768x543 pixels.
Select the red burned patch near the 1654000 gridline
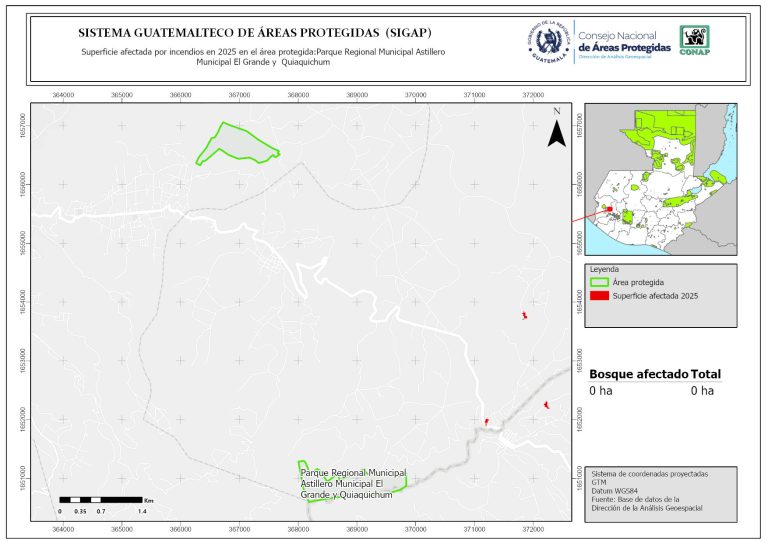pyautogui.click(x=524, y=316)
